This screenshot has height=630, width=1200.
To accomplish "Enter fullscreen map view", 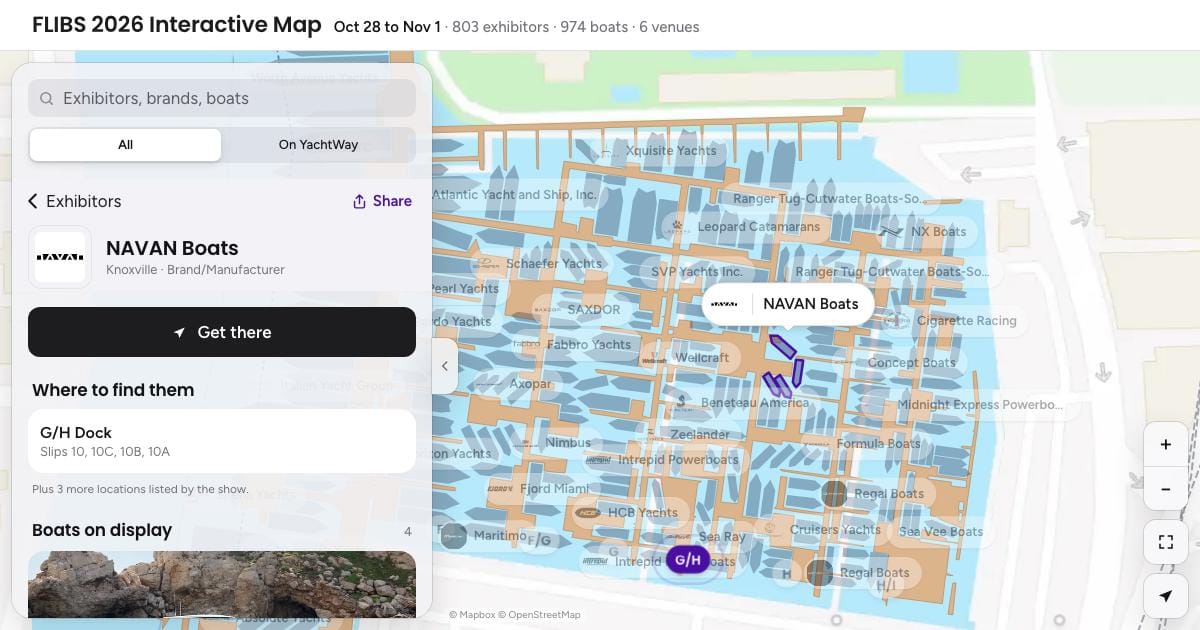I will [1165, 542].
